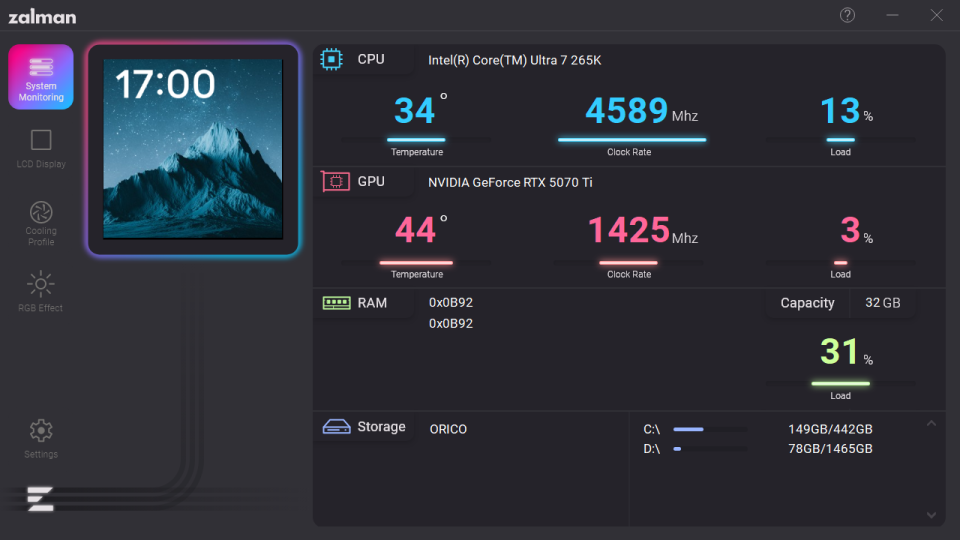
Task: Click the CPU clock rate bar
Action: pos(632,140)
